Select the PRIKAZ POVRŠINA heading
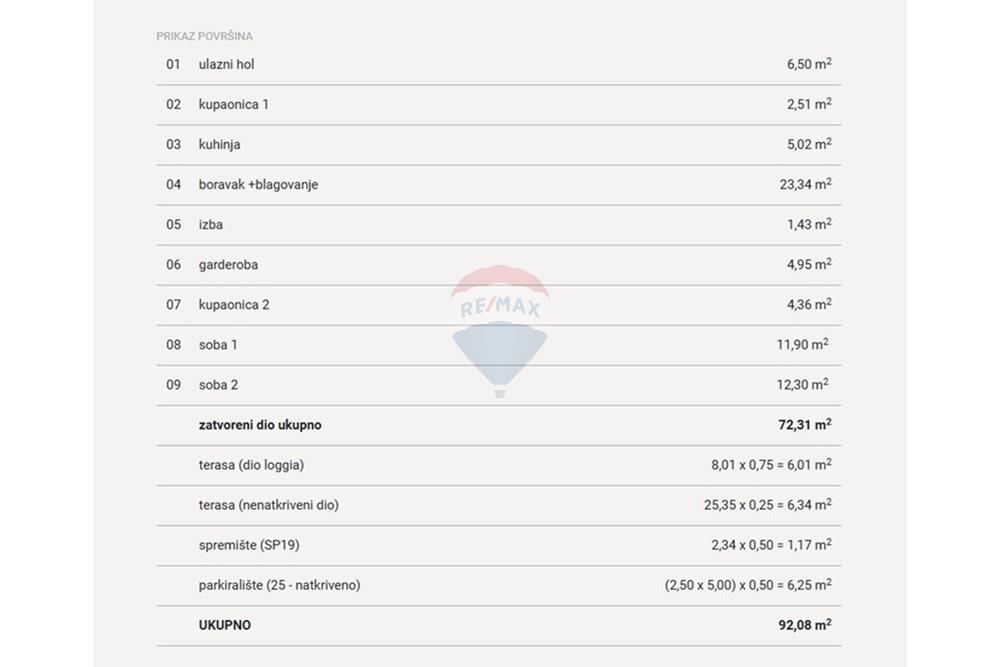This screenshot has width=1000, height=667. (x=204, y=36)
